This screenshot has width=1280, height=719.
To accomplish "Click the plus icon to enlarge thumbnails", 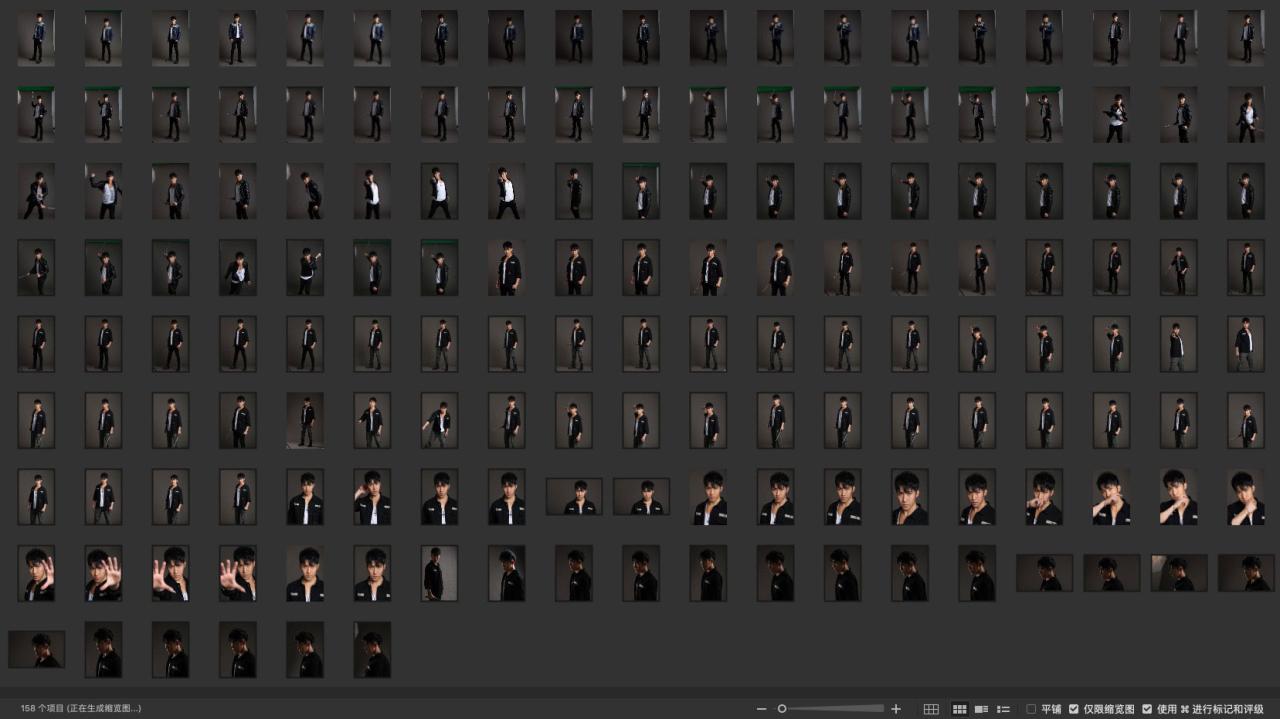I will point(896,709).
